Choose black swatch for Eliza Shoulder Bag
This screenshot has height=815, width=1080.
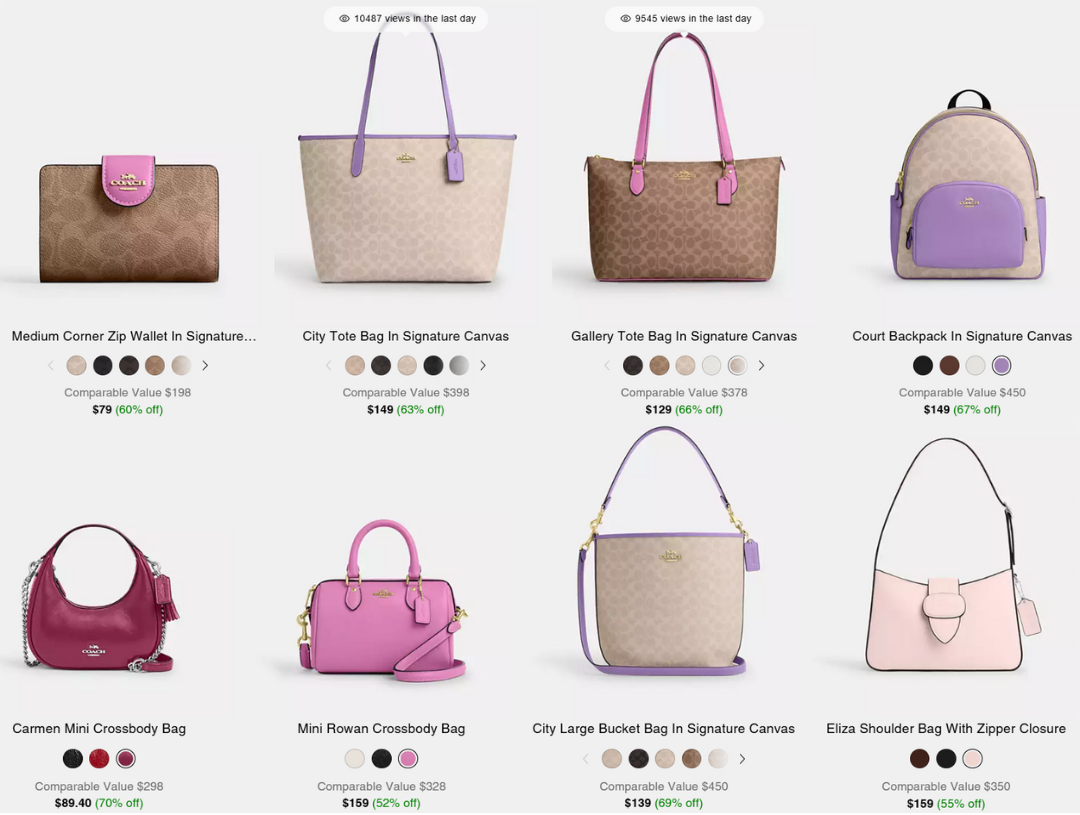(x=946, y=759)
